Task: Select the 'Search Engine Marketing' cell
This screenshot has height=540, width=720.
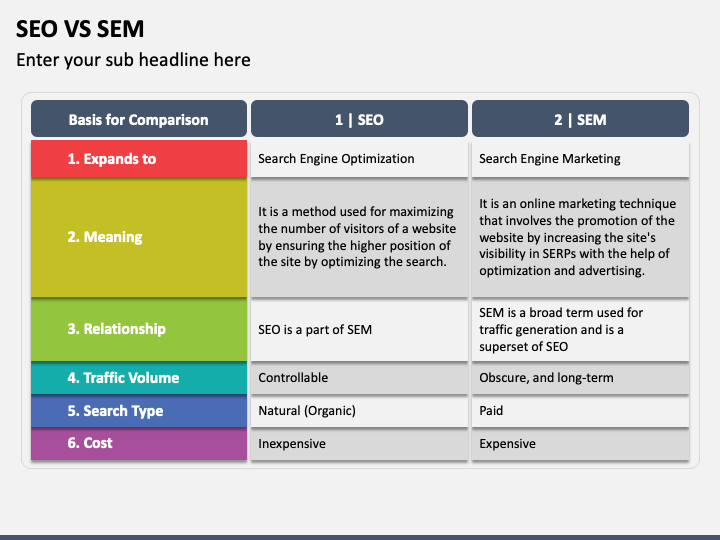Action: point(580,159)
